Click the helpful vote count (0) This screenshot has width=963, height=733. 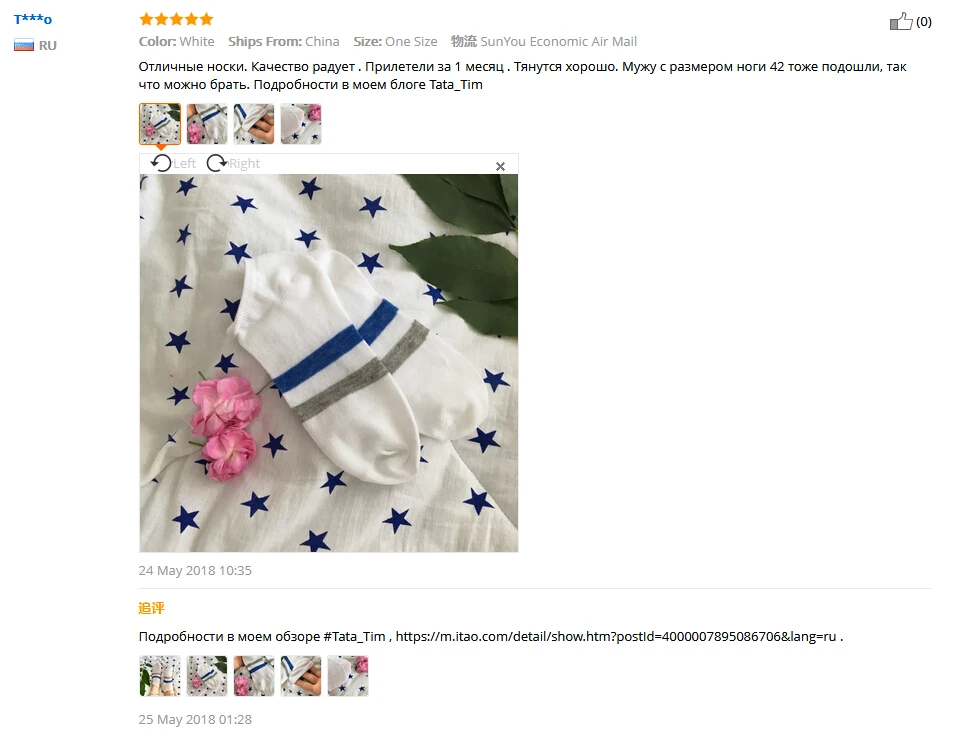(924, 21)
